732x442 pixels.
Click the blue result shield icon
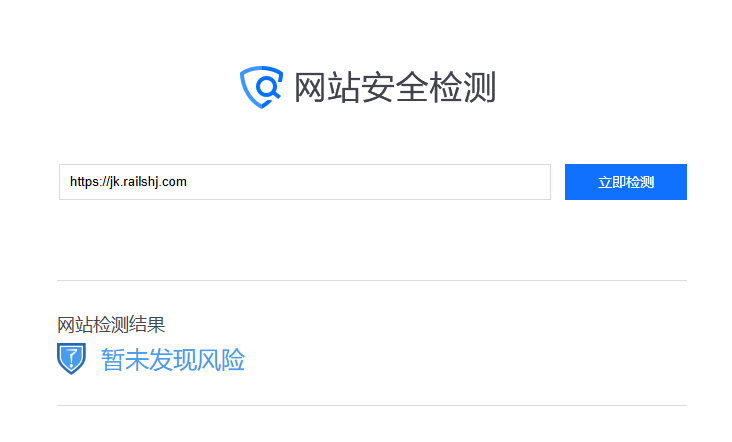point(71,358)
